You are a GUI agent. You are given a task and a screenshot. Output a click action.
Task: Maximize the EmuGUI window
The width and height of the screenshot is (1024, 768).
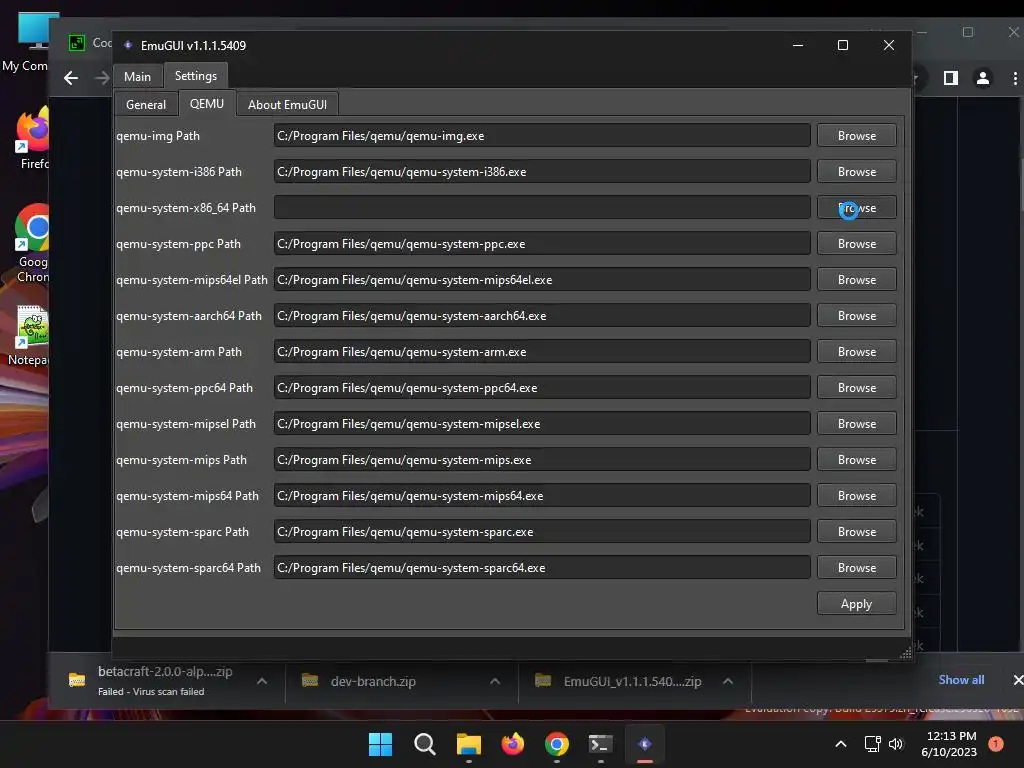[x=843, y=45]
